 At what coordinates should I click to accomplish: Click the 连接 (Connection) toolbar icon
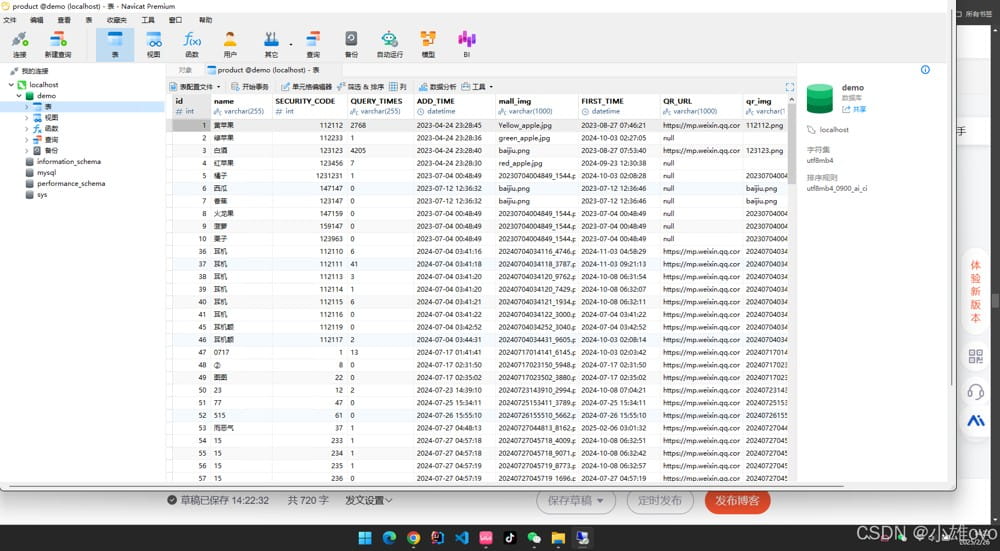[20, 43]
